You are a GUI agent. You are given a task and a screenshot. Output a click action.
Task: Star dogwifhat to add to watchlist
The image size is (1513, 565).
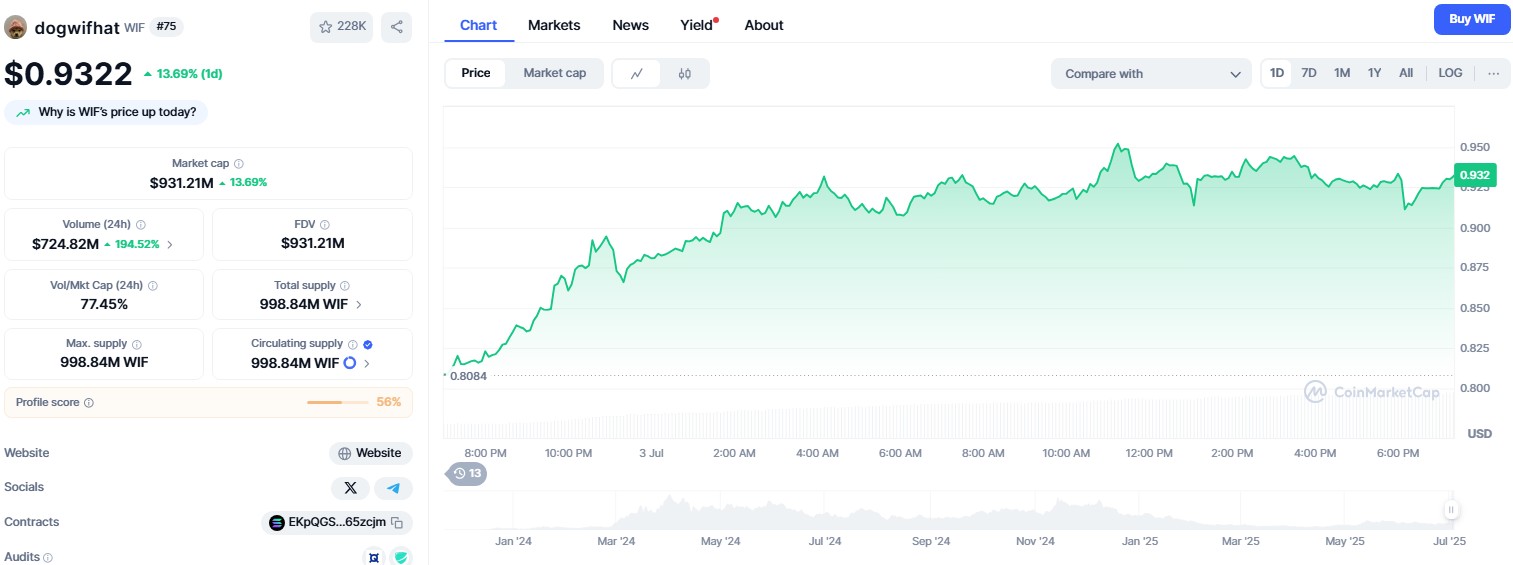(x=341, y=27)
